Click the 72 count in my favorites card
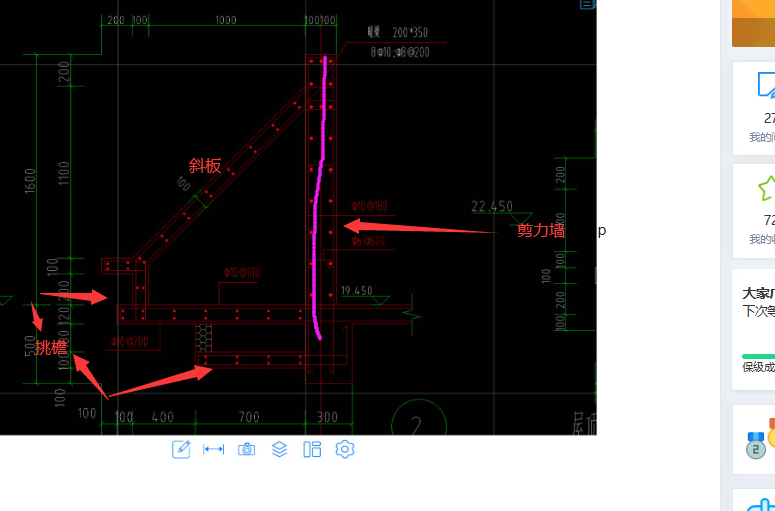This screenshot has height=511, width=775. click(x=769, y=220)
